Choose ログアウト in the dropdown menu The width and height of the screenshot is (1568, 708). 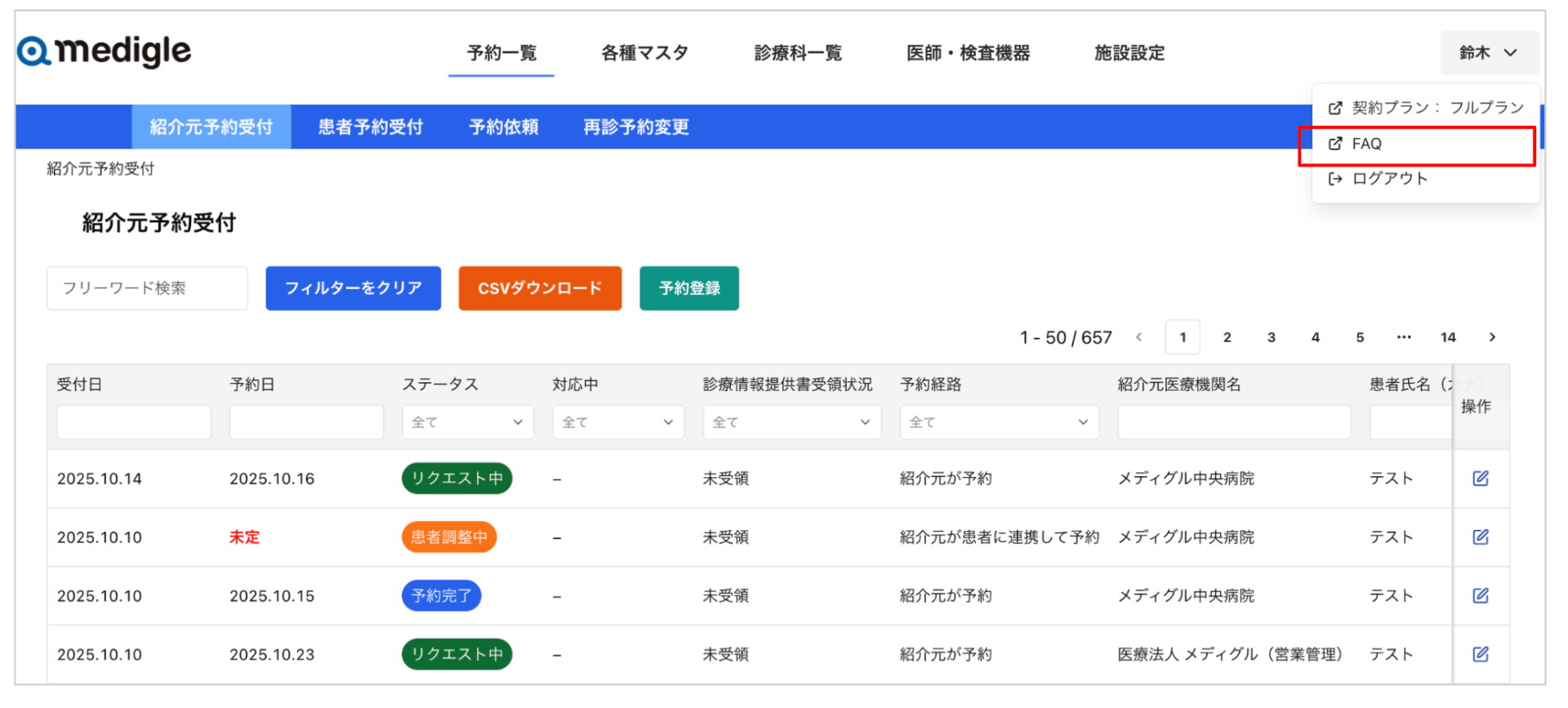(x=1388, y=179)
